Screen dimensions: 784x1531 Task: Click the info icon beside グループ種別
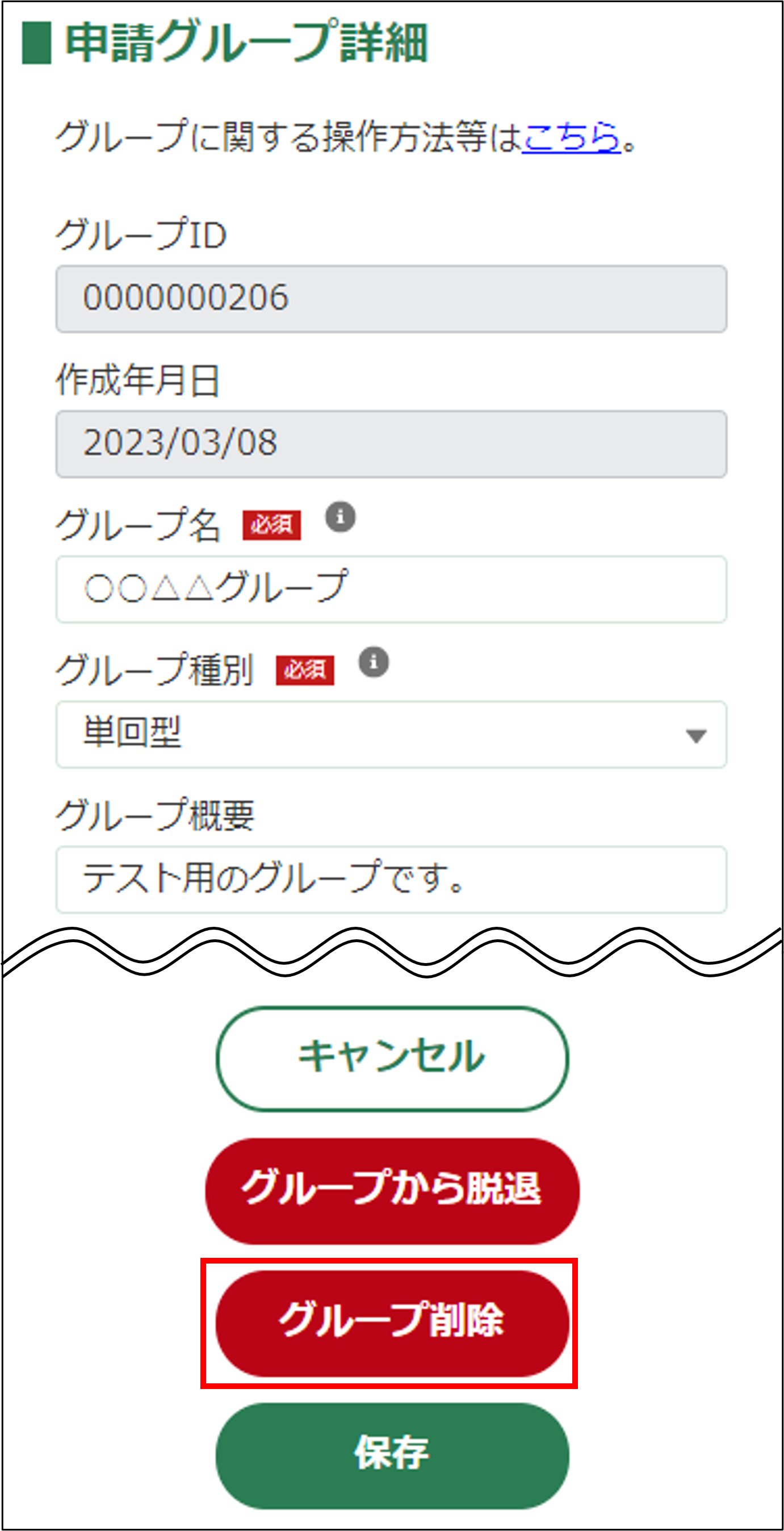[374, 662]
